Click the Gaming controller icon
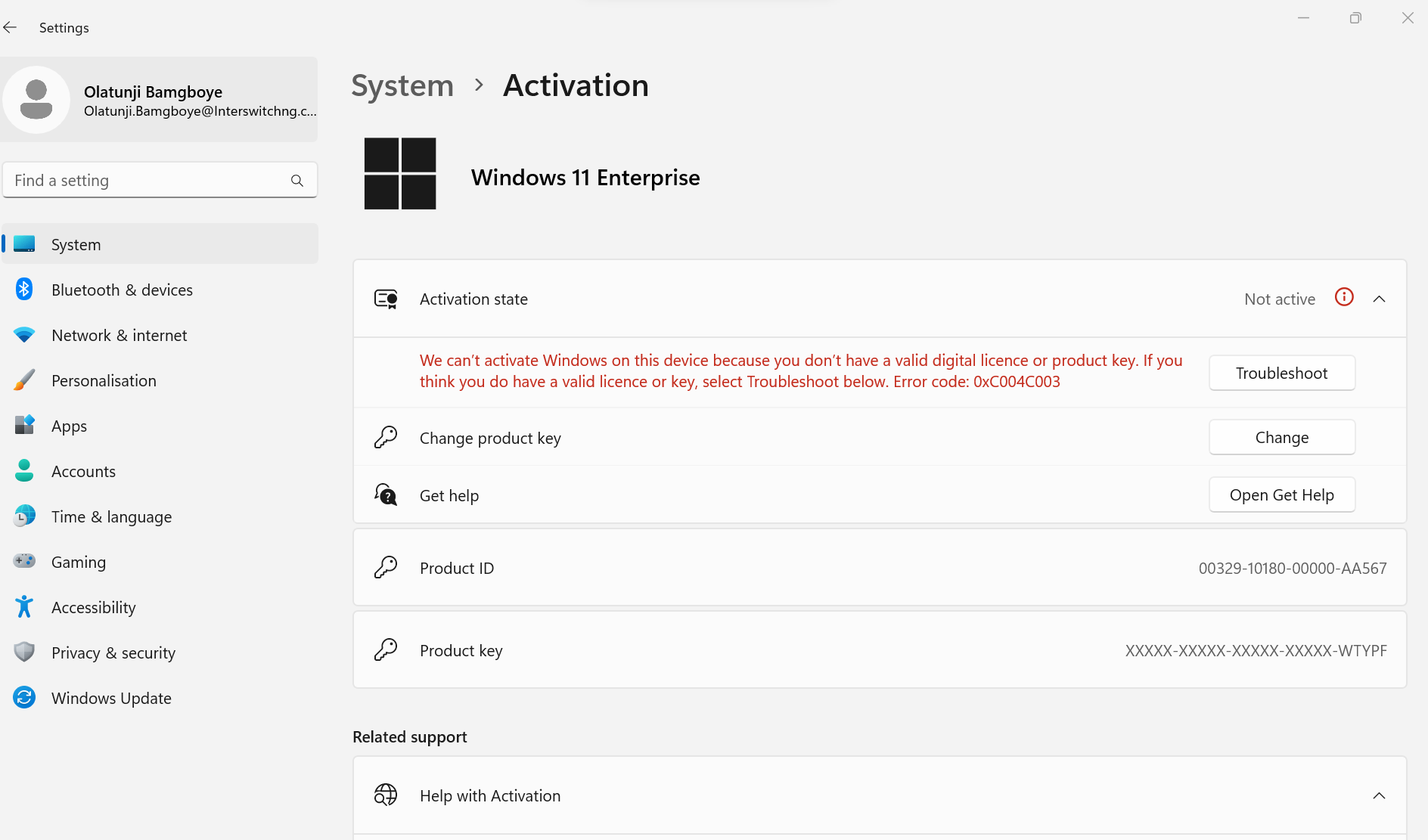Image resolution: width=1428 pixels, height=840 pixels. (x=24, y=562)
